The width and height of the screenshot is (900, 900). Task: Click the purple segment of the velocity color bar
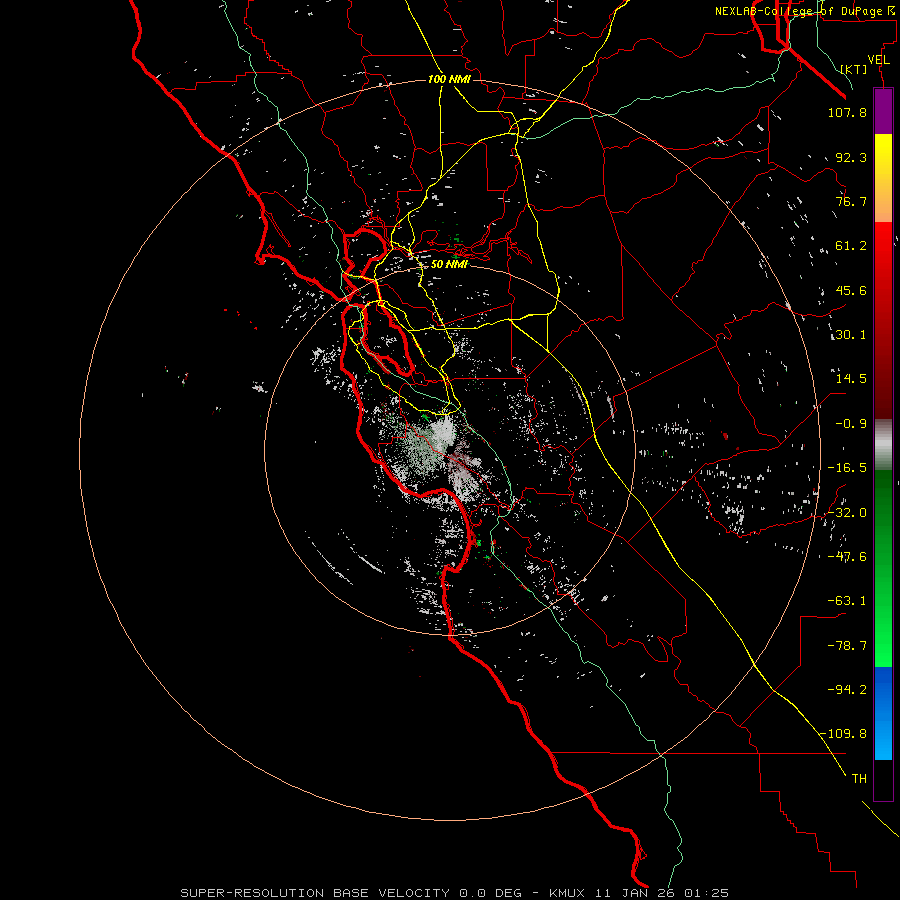pos(883,111)
